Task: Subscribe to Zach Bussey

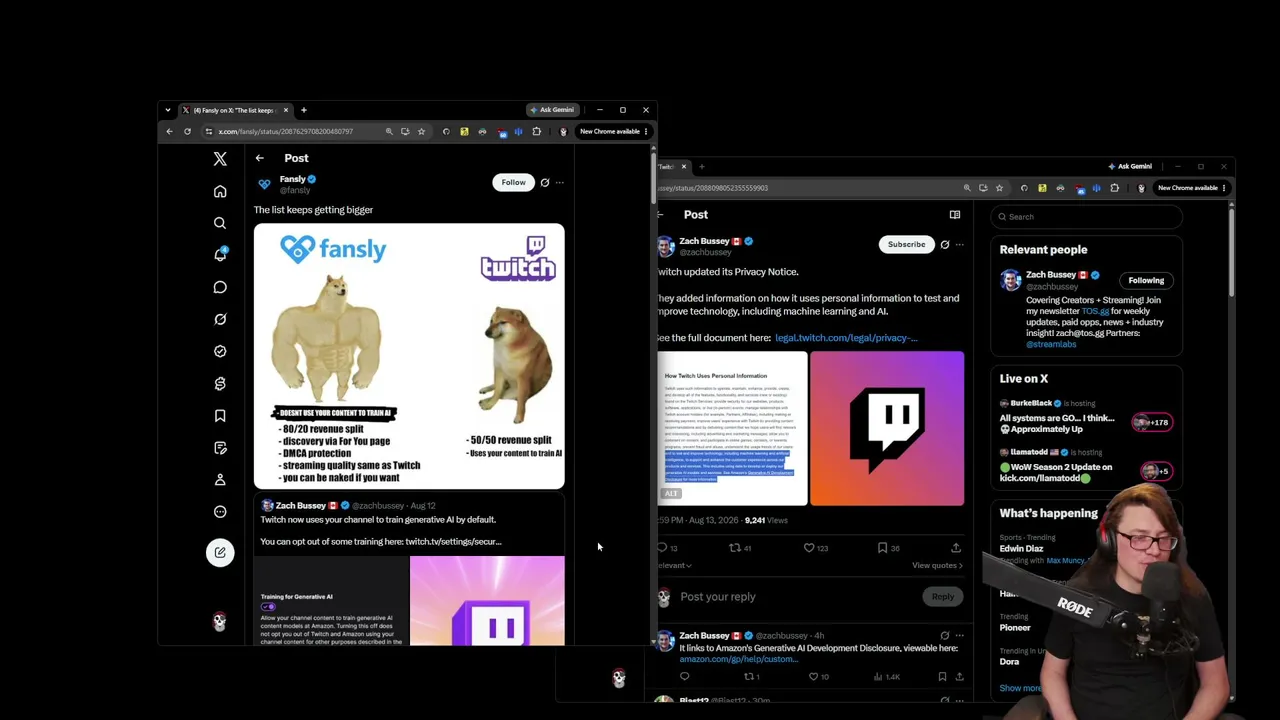Action: [907, 244]
